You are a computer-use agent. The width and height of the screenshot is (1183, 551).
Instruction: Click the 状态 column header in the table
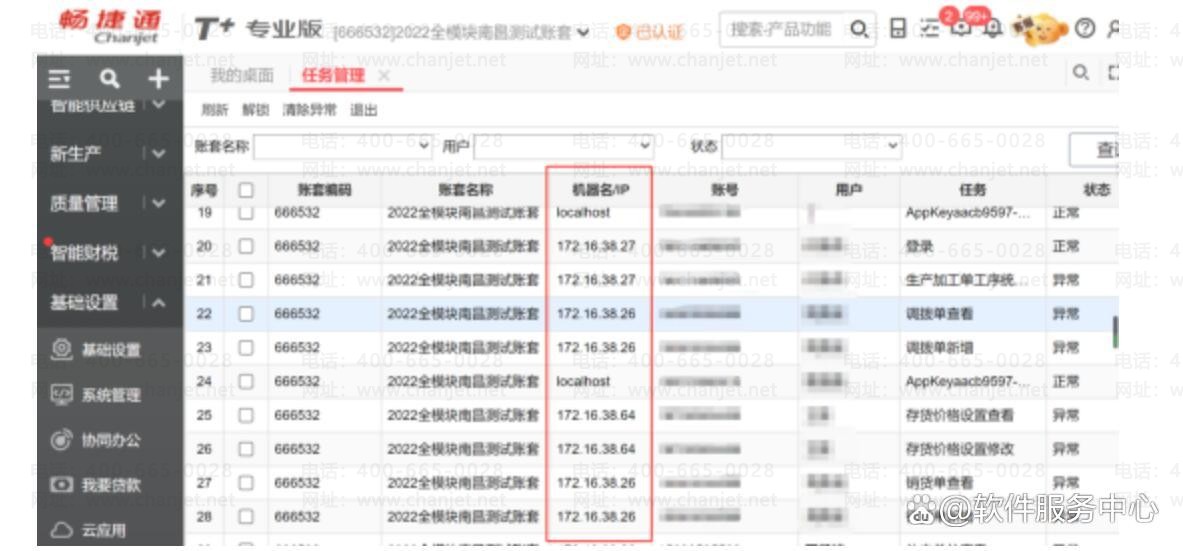coord(1096,190)
